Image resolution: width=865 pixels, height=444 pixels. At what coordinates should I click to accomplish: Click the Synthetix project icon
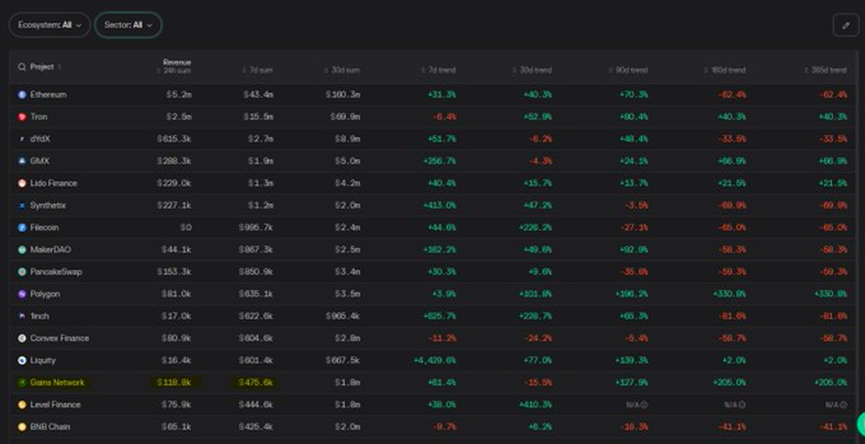(22, 205)
